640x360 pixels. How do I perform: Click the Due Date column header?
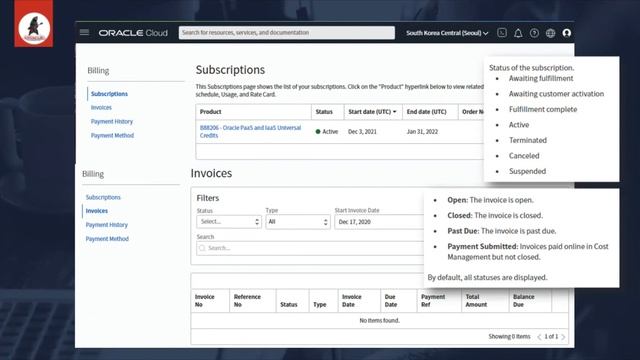[x=391, y=301]
